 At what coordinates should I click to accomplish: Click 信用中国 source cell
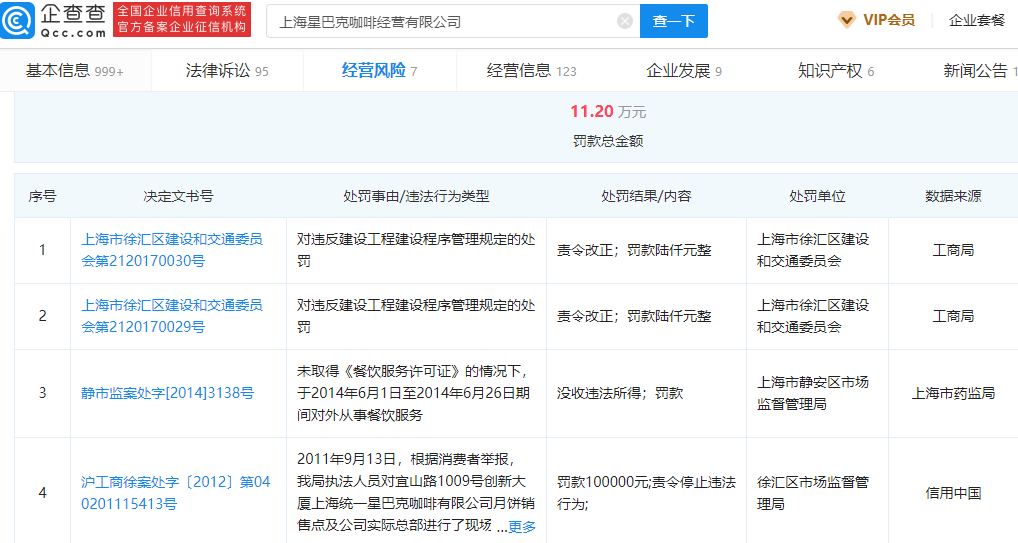(953, 493)
